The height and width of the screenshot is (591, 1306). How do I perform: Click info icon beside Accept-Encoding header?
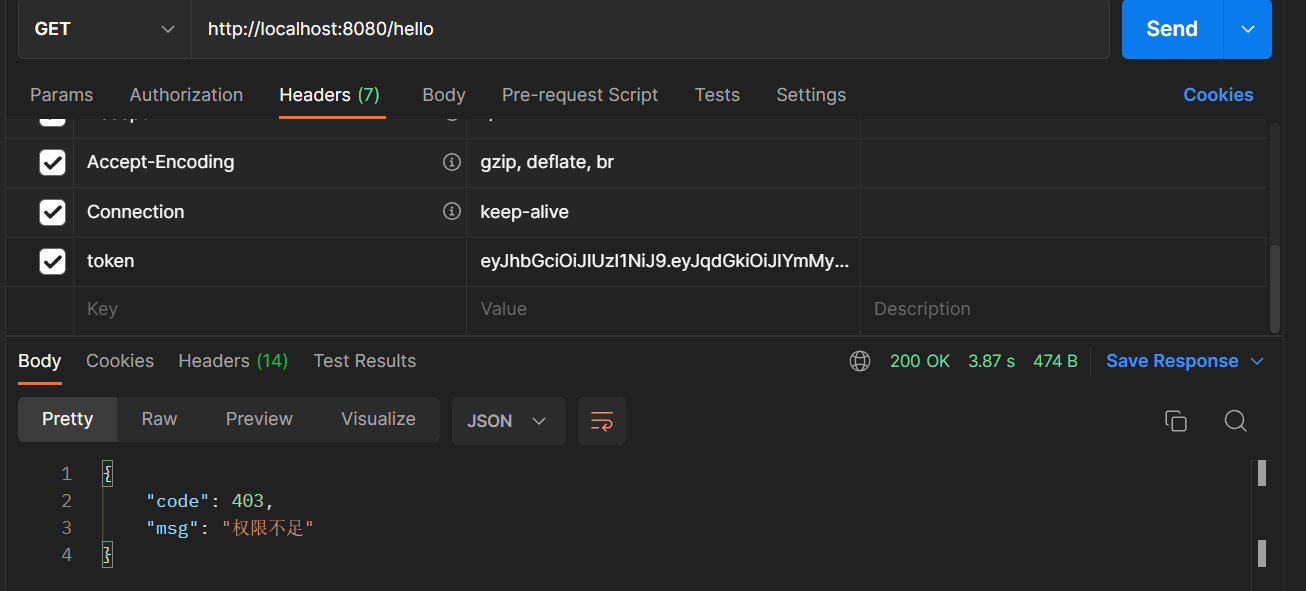tap(452, 162)
